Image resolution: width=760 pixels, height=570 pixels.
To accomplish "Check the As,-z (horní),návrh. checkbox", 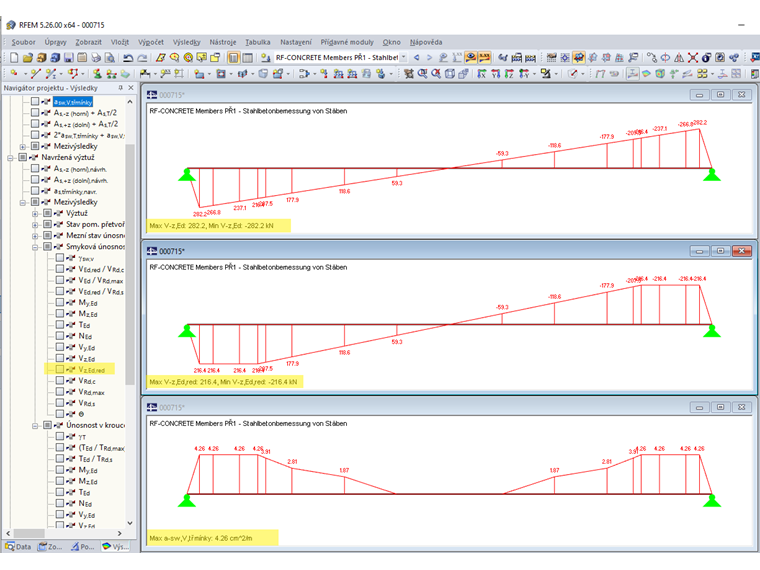I will [x=35, y=169].
